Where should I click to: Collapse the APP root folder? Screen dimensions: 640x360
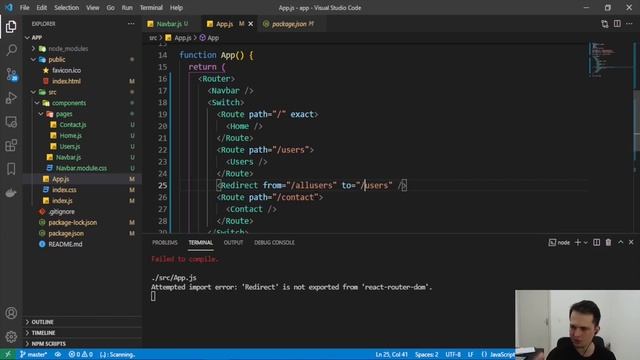coord(27,38)
